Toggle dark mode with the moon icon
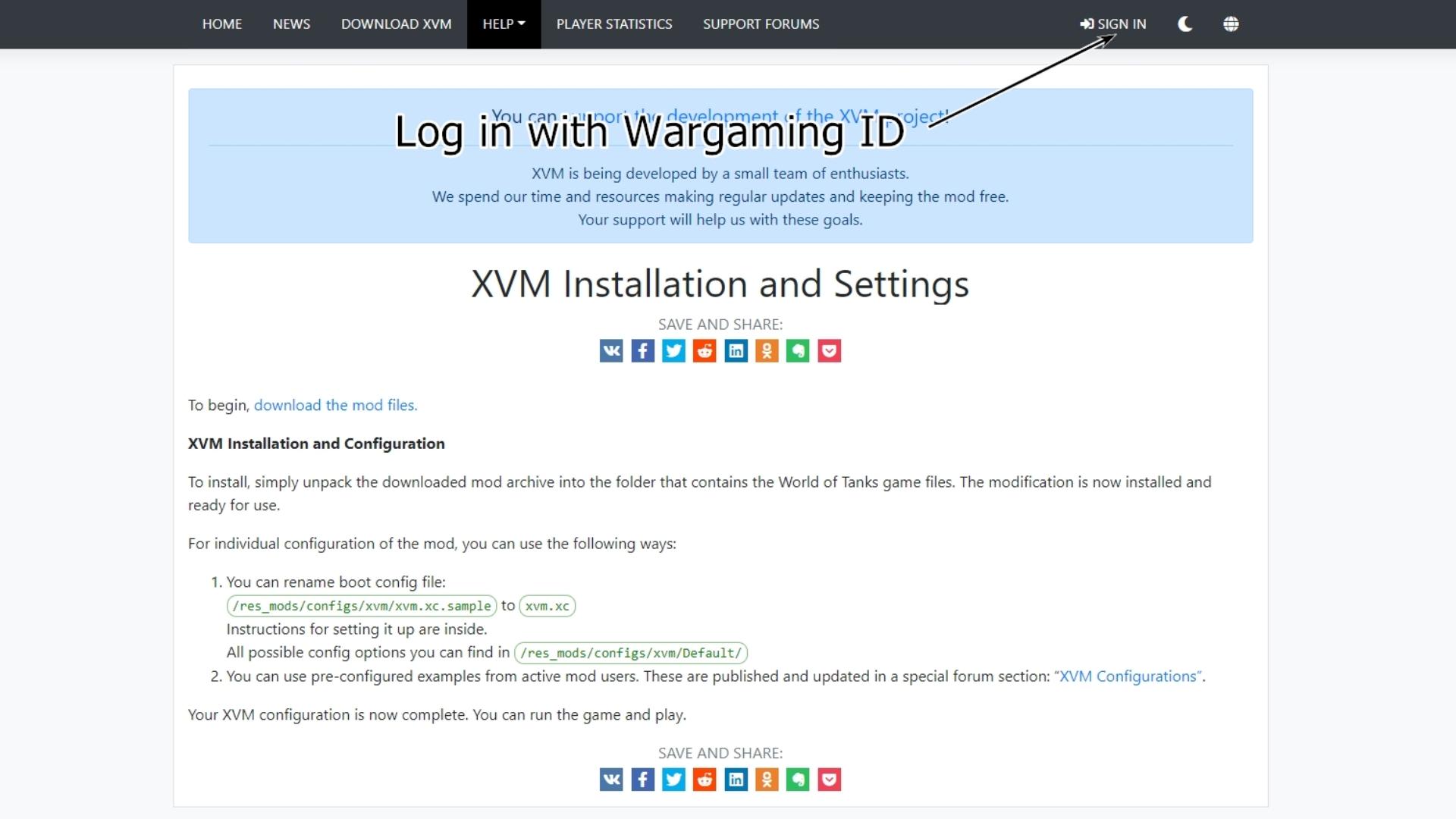Viewport: 1456px width, 819px height. [x=1185, y=24]
